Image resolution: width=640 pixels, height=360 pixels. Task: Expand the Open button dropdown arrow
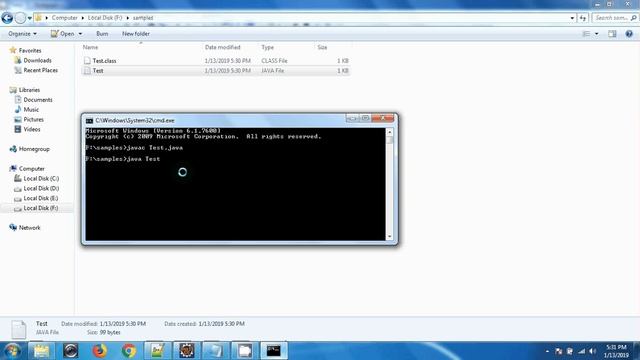pos(80,34)
